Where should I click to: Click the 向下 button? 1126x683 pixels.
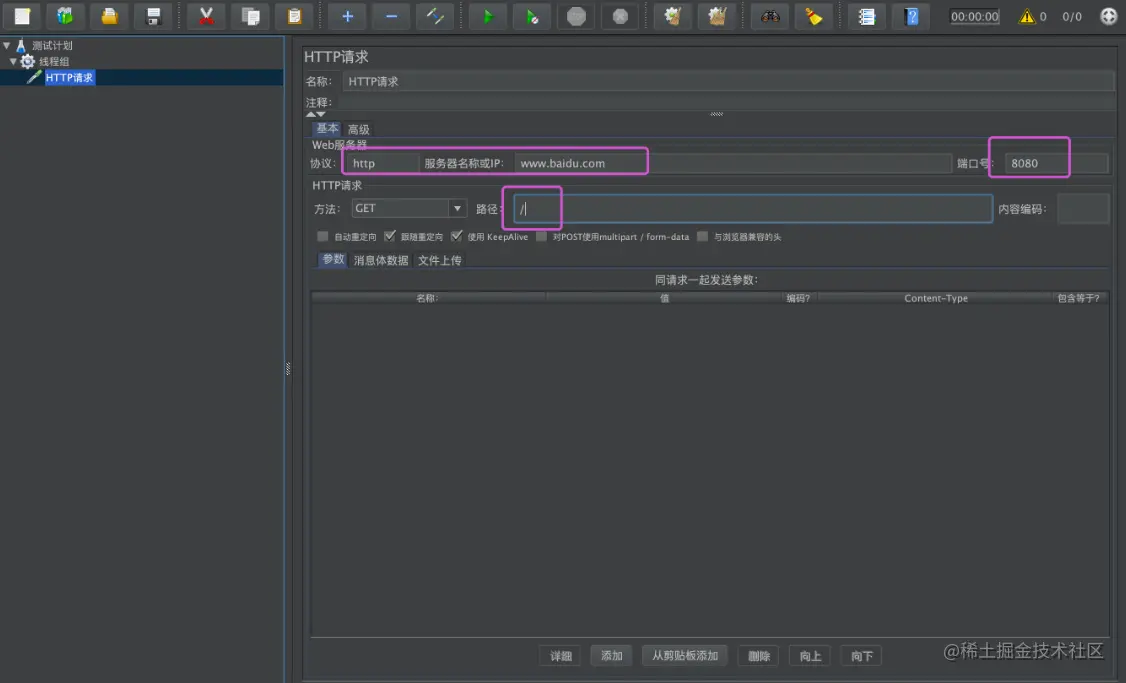pyautogui.click(x=861, y=656)
